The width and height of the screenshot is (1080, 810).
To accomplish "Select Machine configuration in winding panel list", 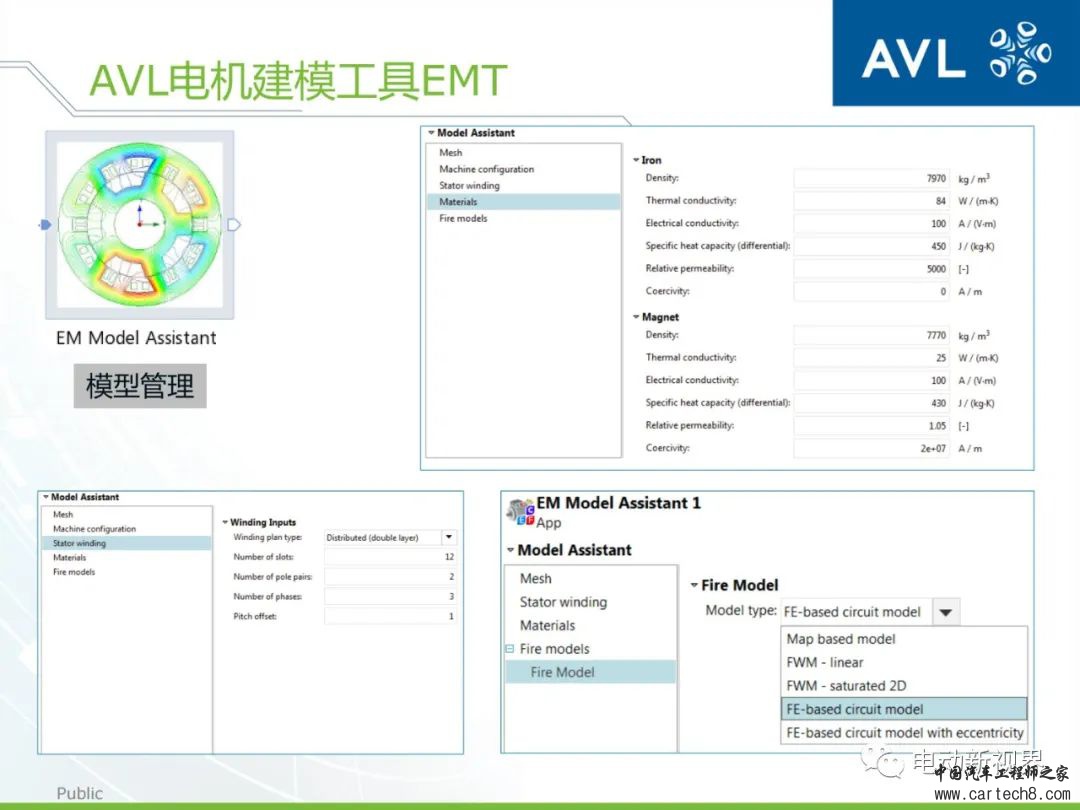I will click(x=94, y=529).
